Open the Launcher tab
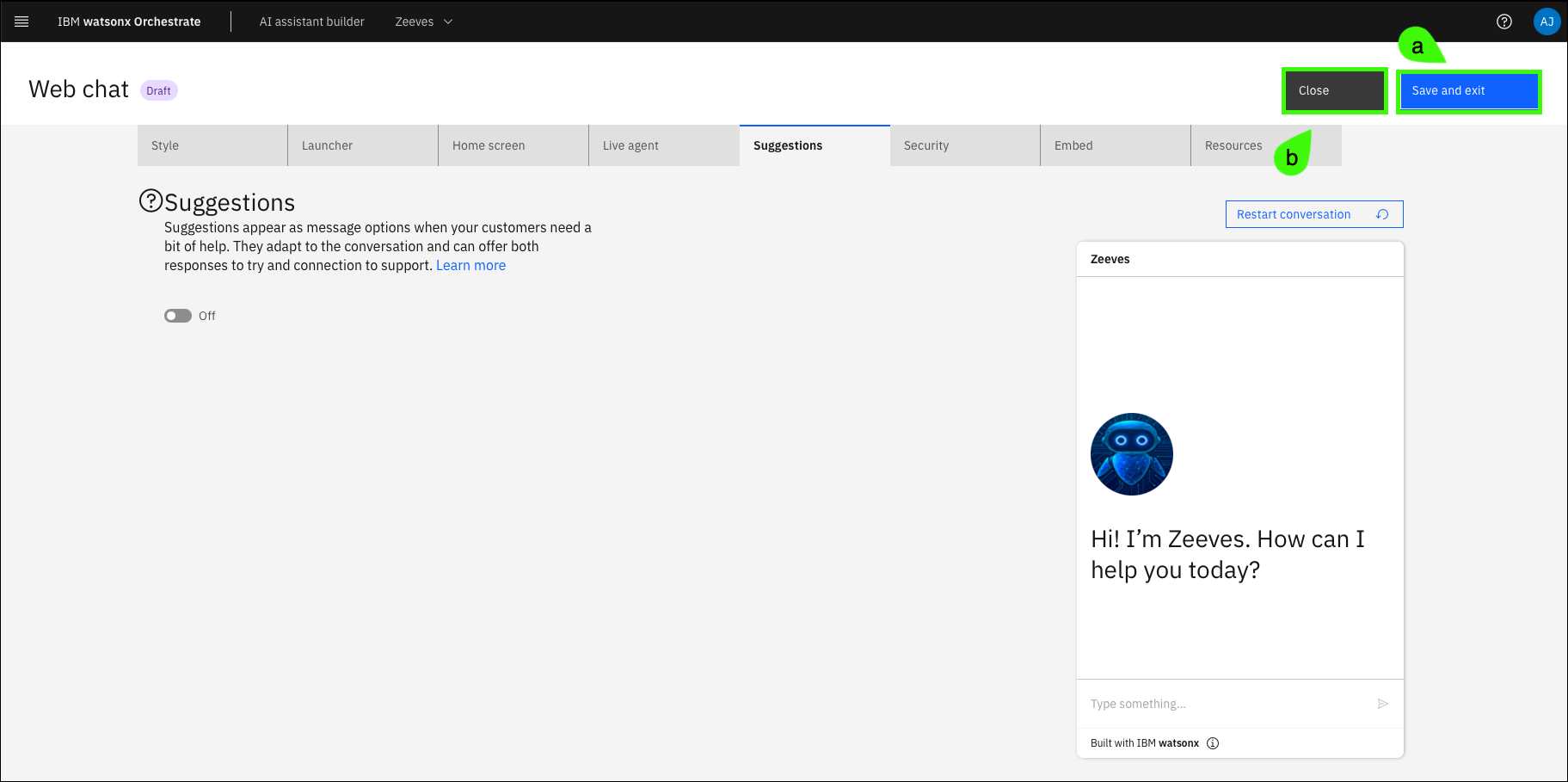The width and height of the screenshot is (1568, 782). [362, 145]
